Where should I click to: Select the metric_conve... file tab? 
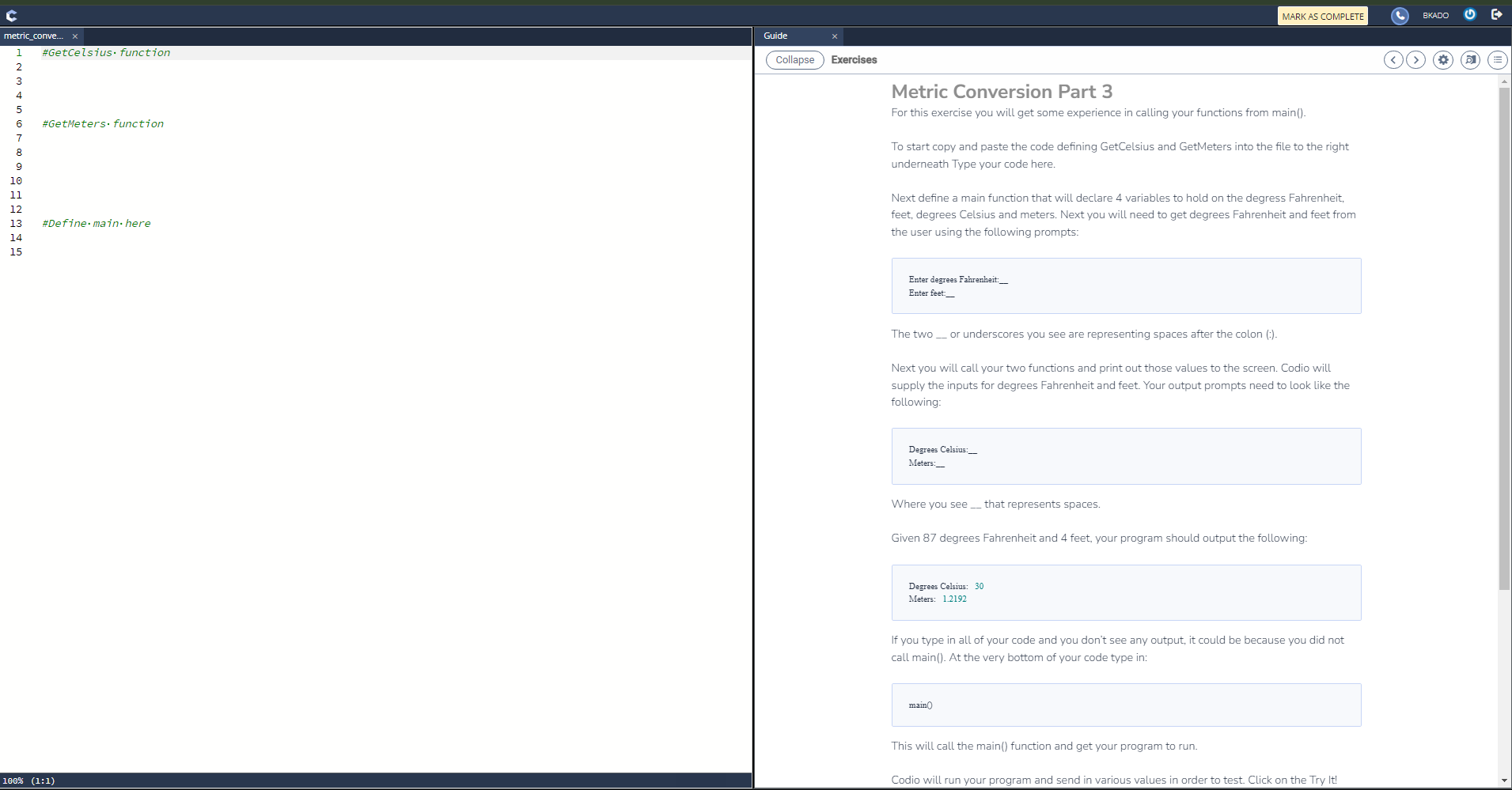click(33, 36)
